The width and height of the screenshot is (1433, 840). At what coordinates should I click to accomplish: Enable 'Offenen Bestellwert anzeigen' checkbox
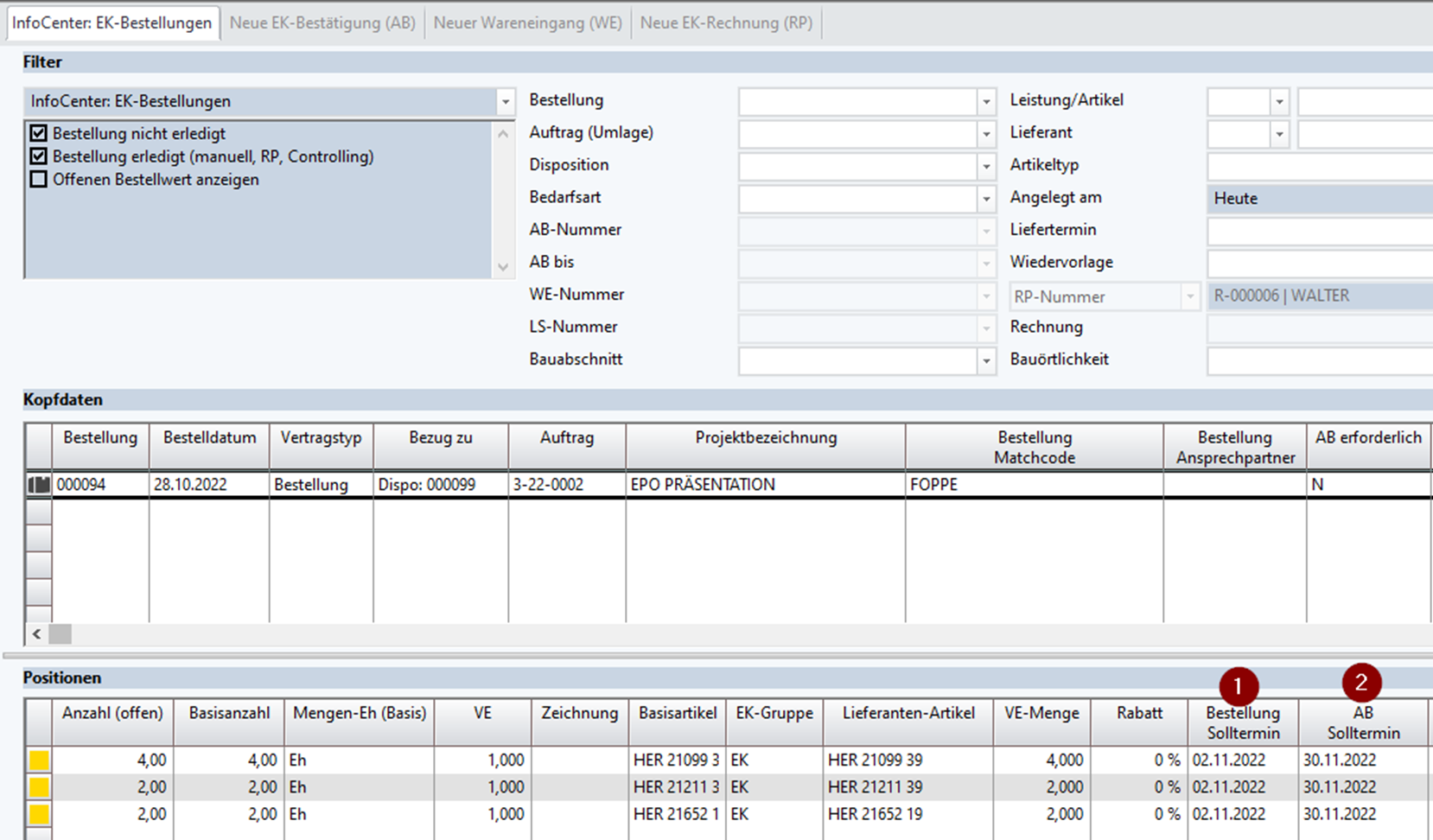[x=38, y=180]
